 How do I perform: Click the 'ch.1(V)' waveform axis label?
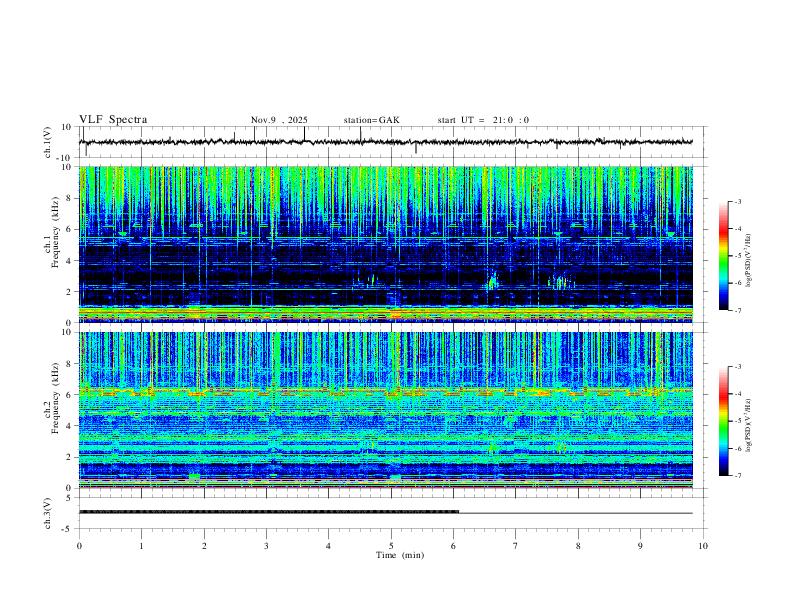click(48, 142)
